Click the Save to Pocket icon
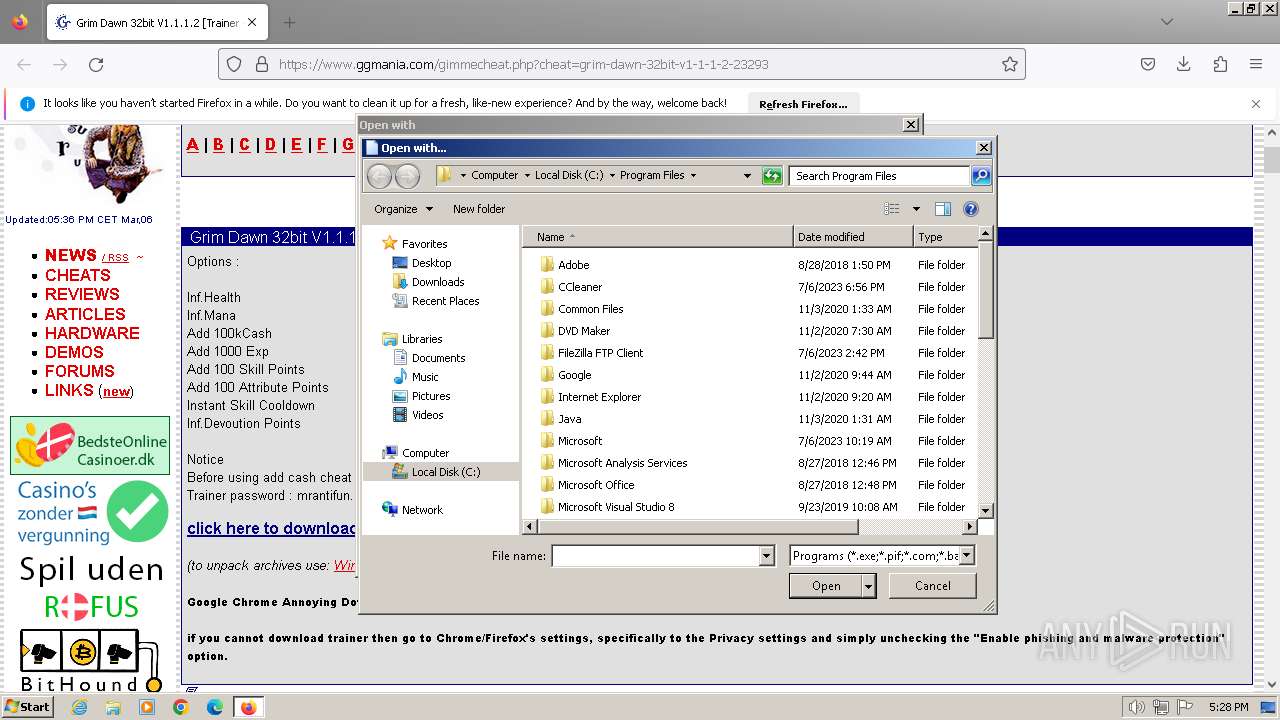The height and width of the screenshot is (720, 1280). coord(1148,64)
